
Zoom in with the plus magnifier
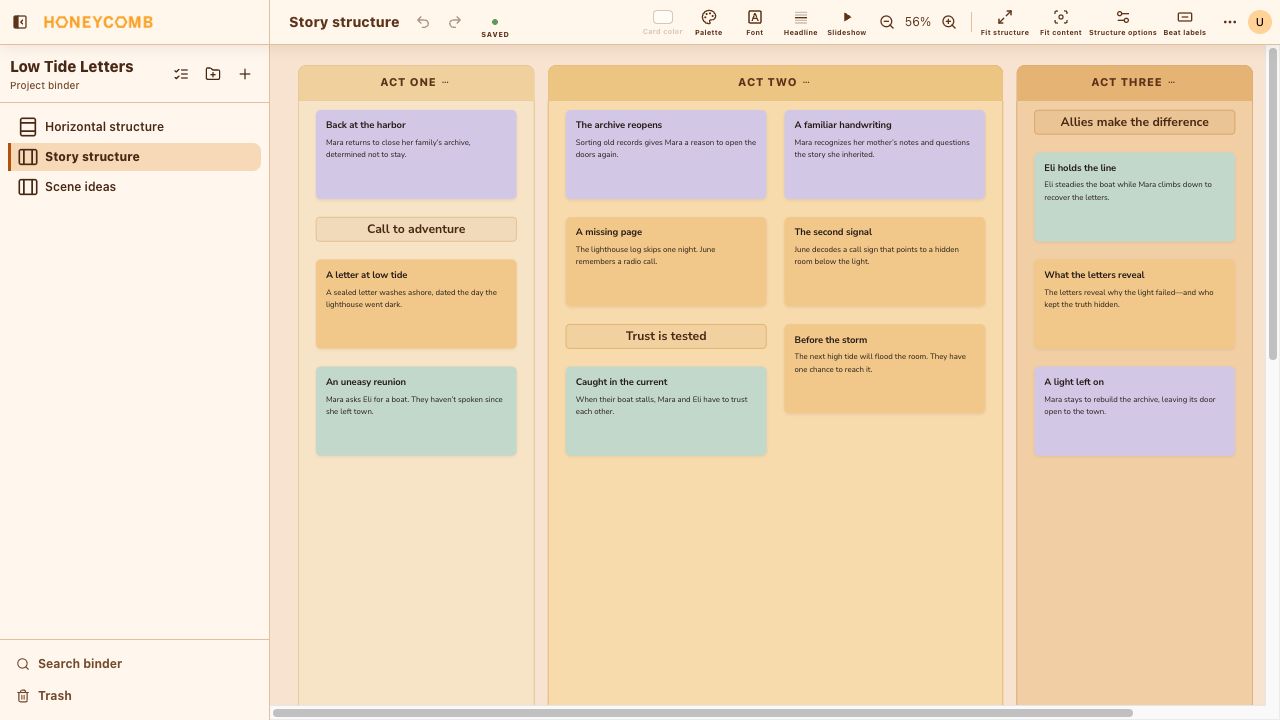click(x=949, y=22)
